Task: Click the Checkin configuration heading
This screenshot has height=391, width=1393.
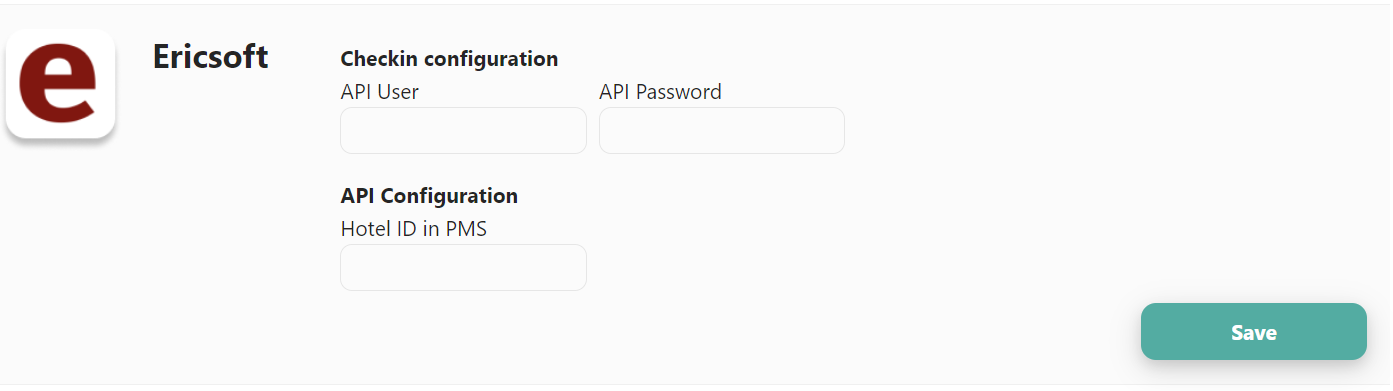Action: tap(449, 59)
